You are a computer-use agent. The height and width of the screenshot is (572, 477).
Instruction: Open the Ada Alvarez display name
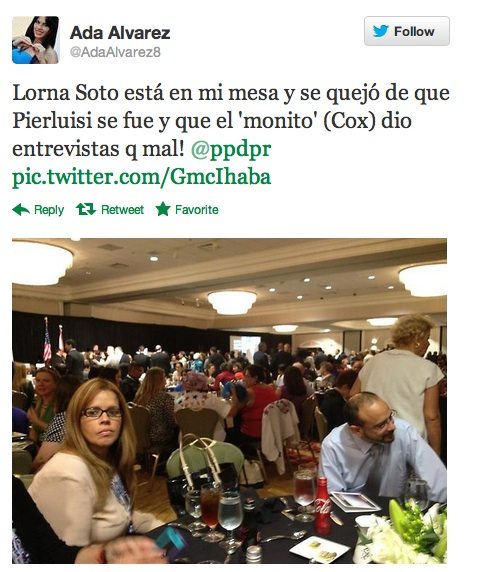pyautogui.click(x=120, y=33)
